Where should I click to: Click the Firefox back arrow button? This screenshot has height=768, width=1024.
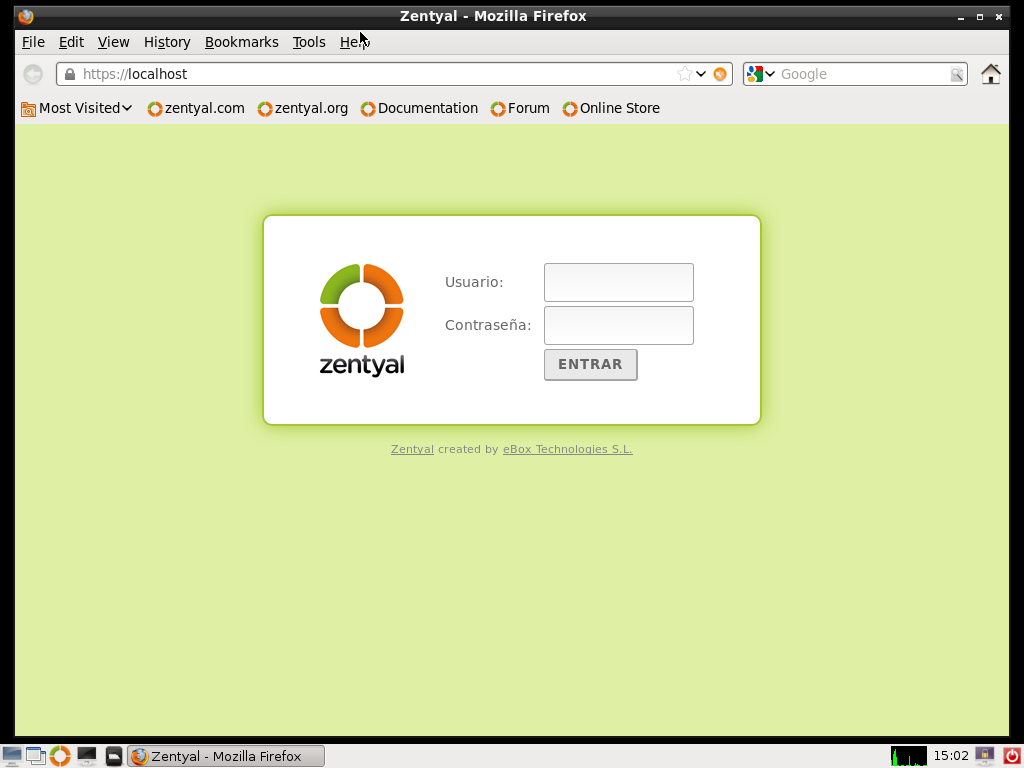coord(33,74)
